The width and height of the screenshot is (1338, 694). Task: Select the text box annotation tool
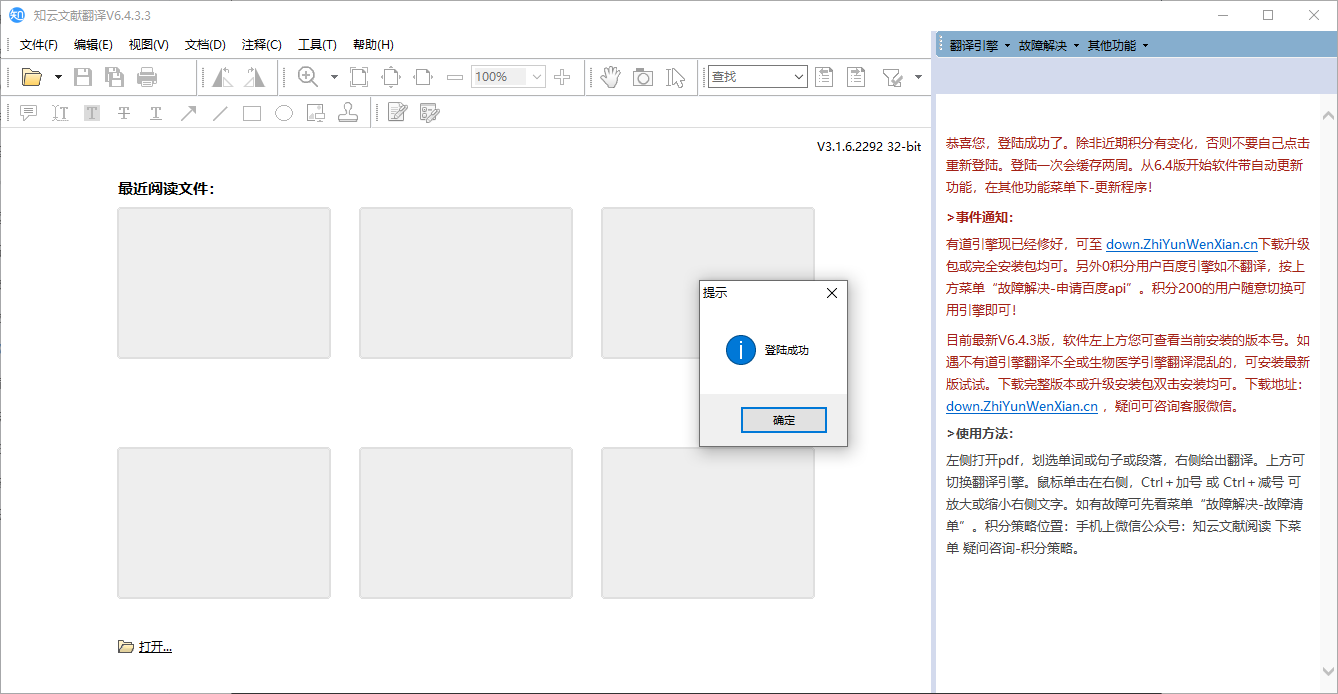tap(60, 113)
